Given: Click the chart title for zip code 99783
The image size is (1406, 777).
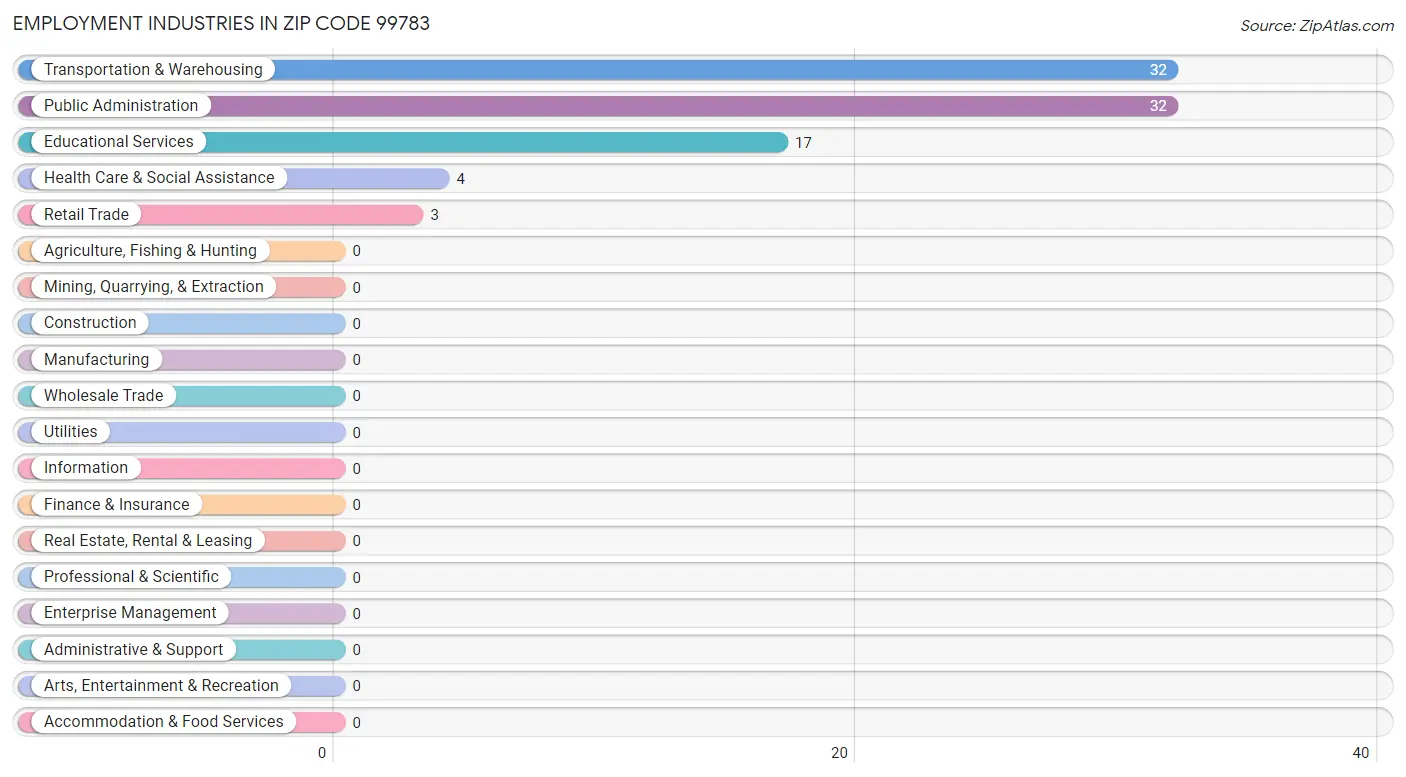Looking at the screenshot, I should point(222,23).
